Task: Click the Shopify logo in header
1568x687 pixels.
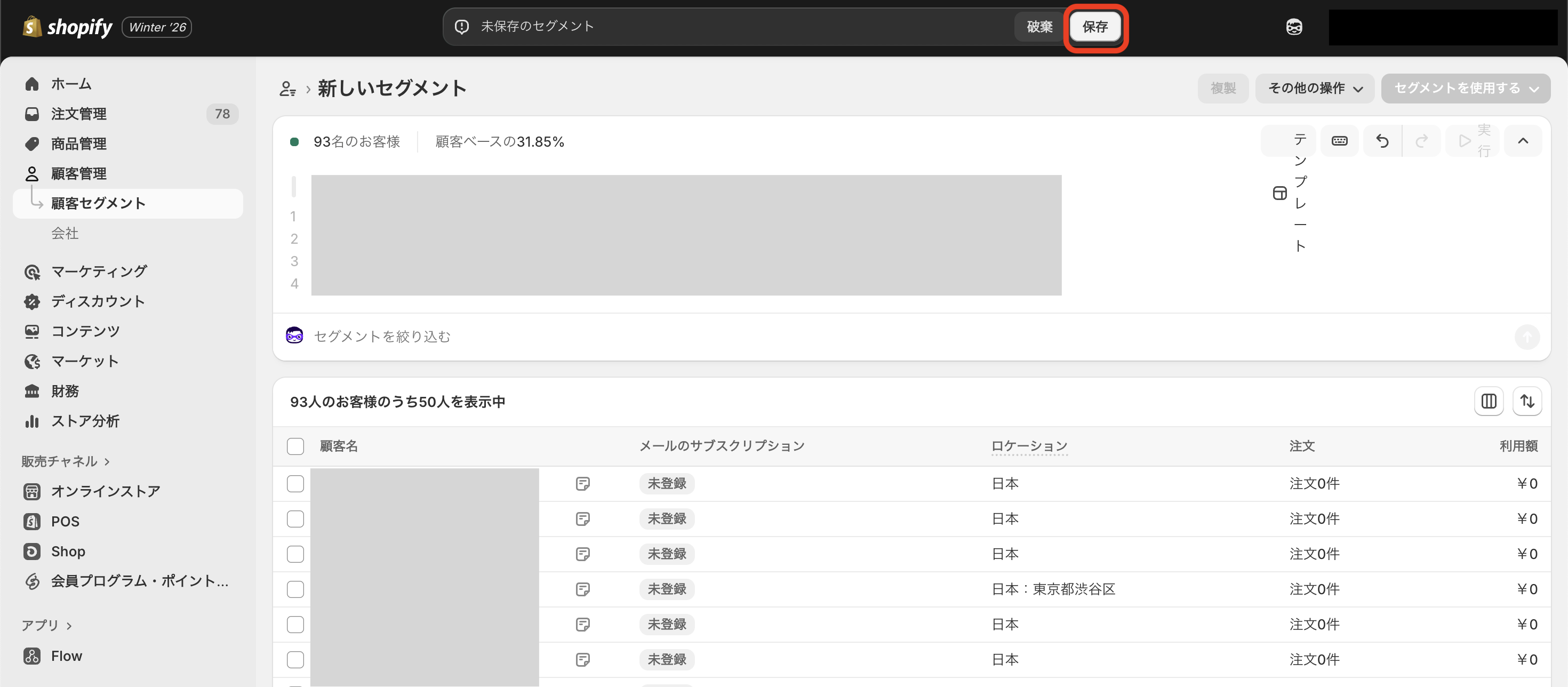Action: pos(67,27)
